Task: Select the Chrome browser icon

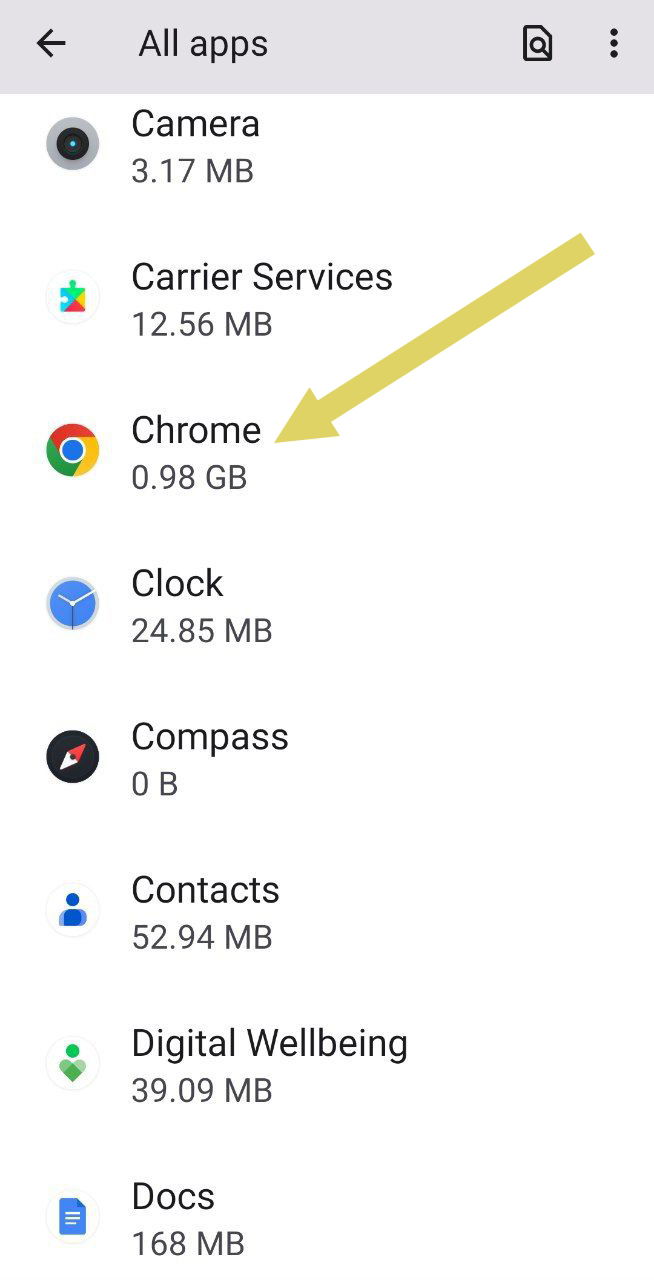Action: 72,450
